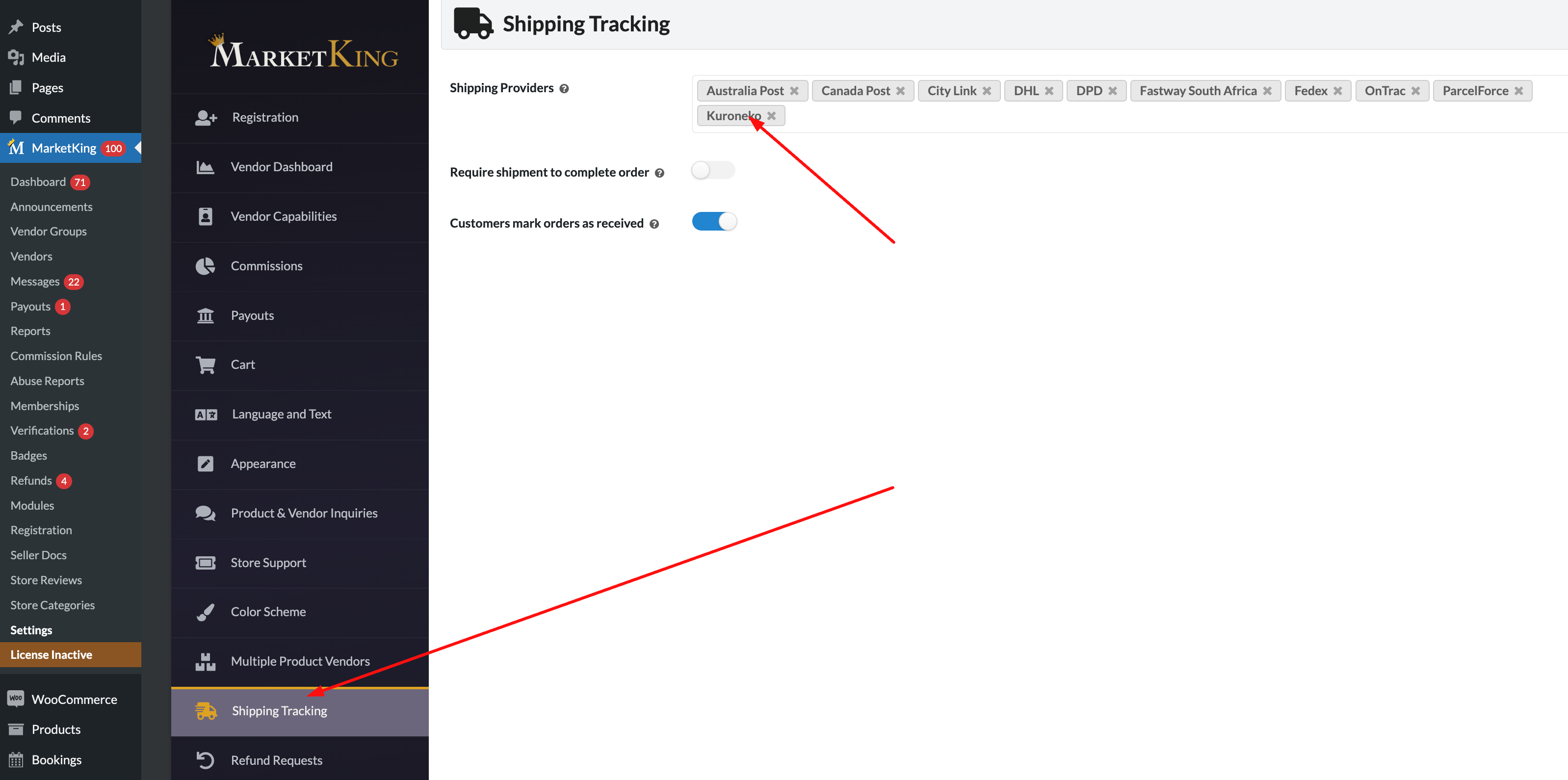Remove Canada Post provider tag

point(900,91)
